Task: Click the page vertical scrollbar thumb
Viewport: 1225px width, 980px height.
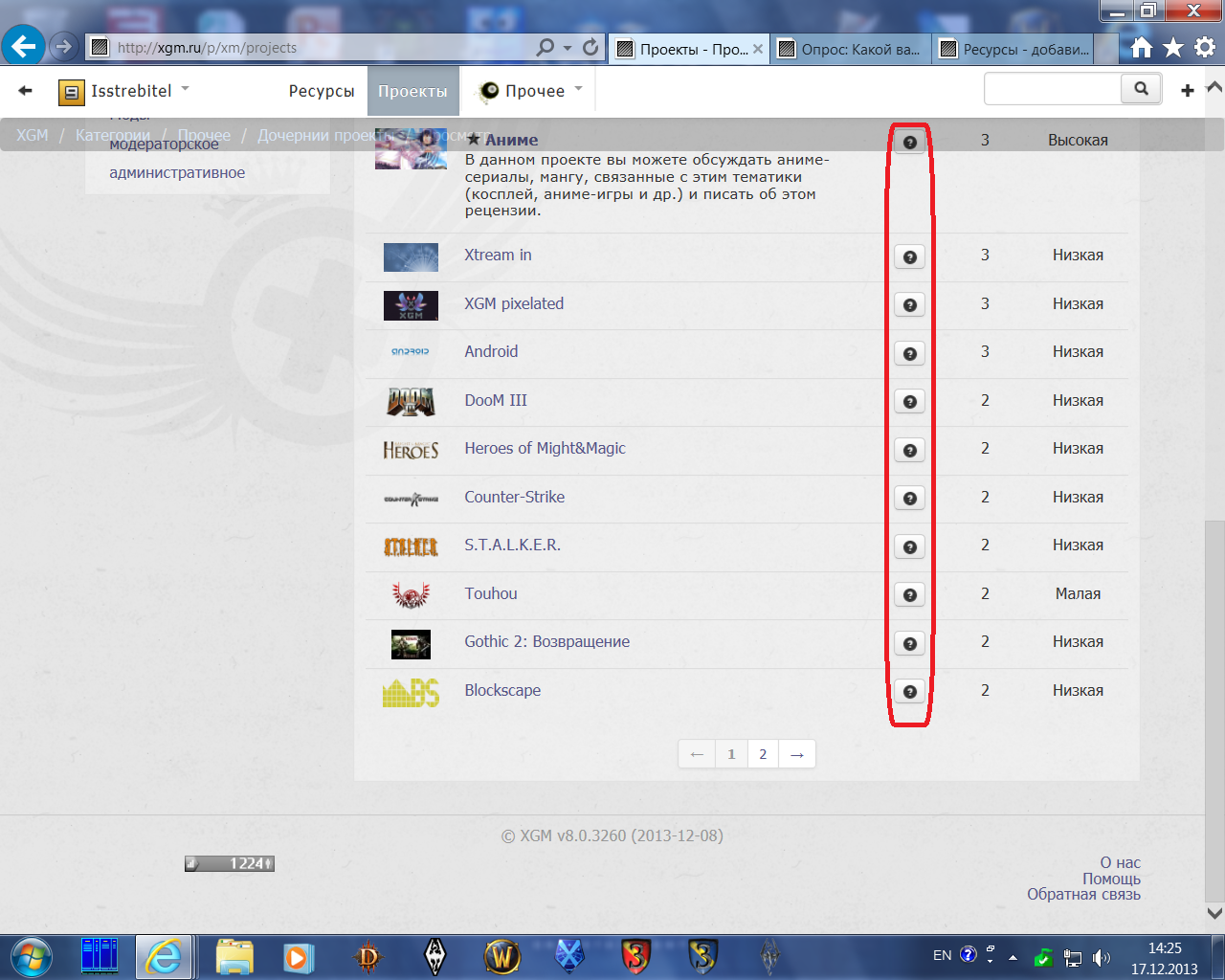Action: coord(1214,709)
